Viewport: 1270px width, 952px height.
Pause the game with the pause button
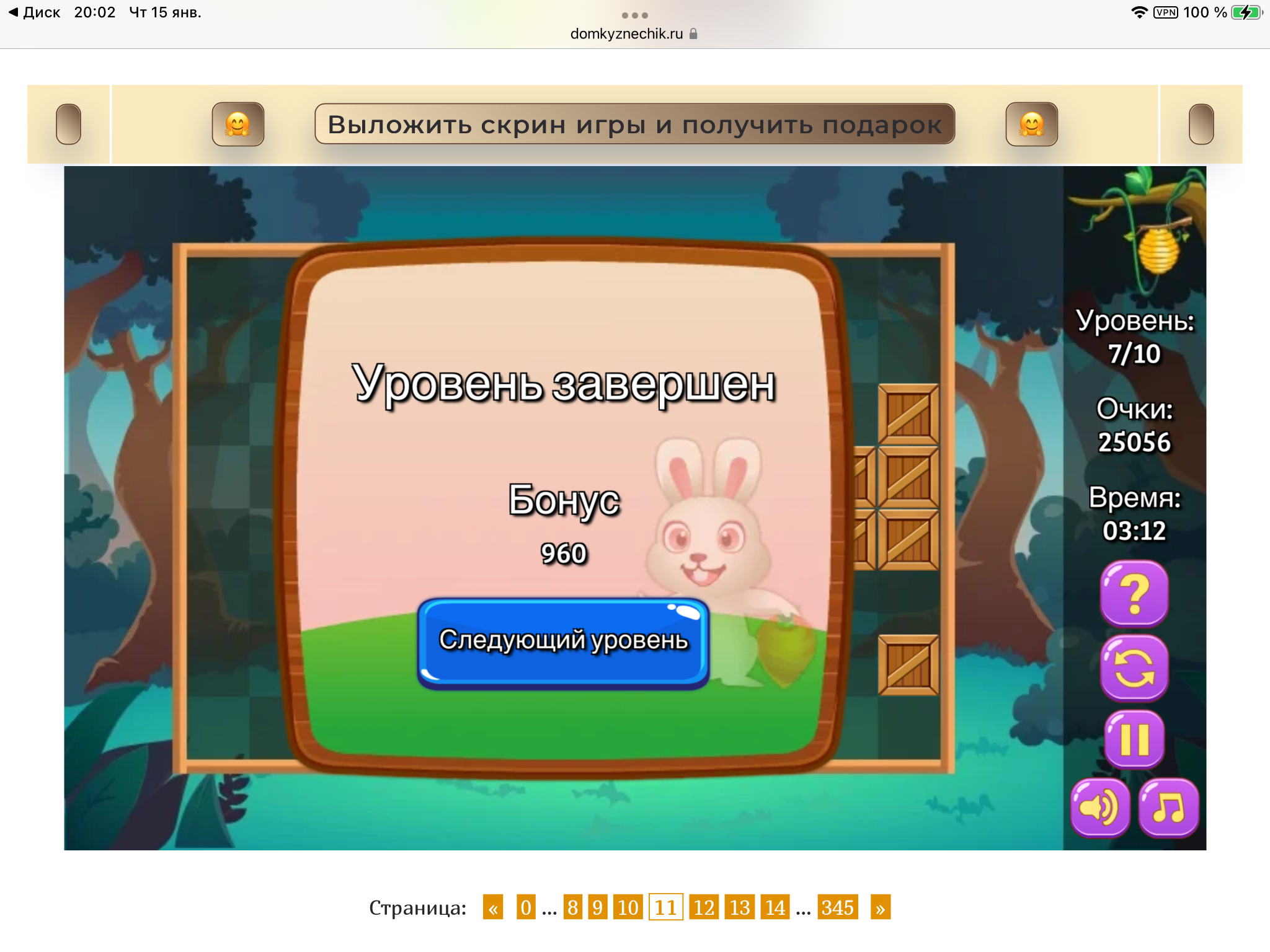(x=1134, y=738)
